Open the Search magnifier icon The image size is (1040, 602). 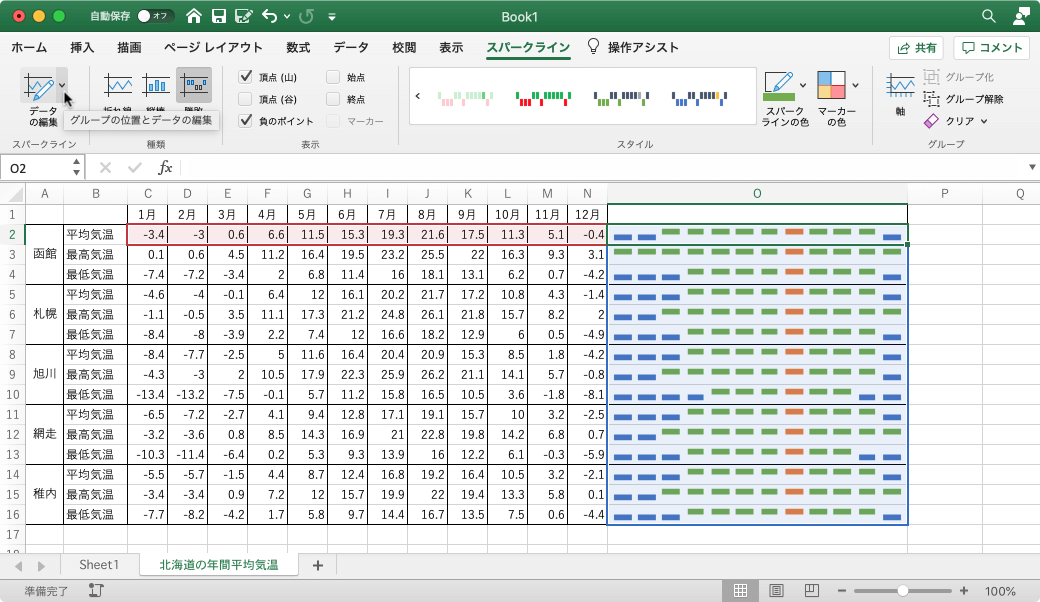pyautogui.click(x=988, y=16)
